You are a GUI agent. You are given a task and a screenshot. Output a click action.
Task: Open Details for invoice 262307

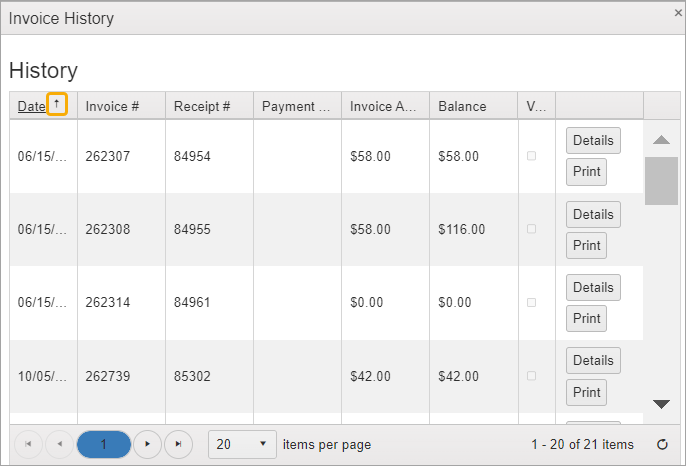coord(593,140)
